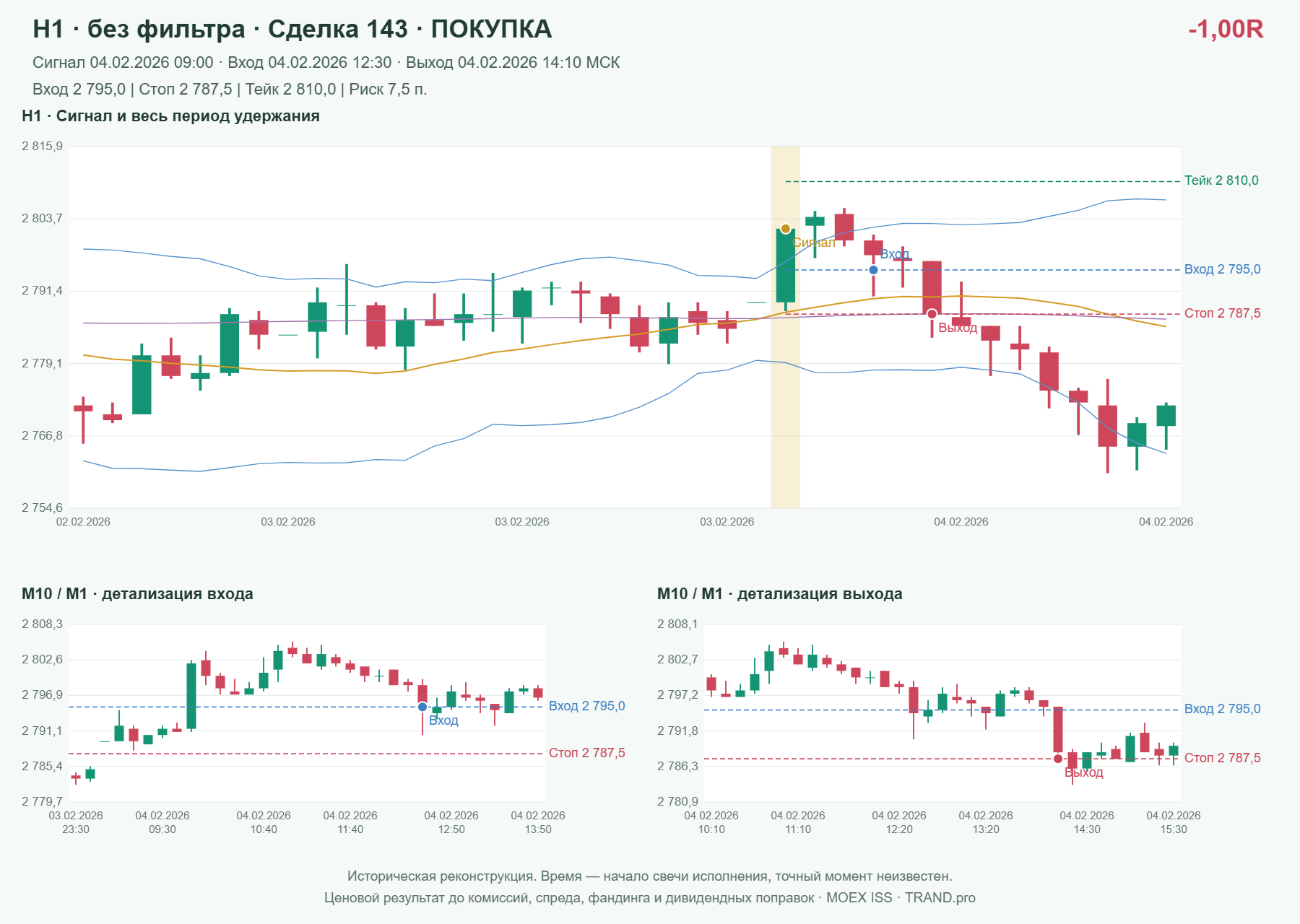The height and width of the screenshot is (924, 1300).
Task: Click the blue entry marker in entry detail chart
Action: 422,707
